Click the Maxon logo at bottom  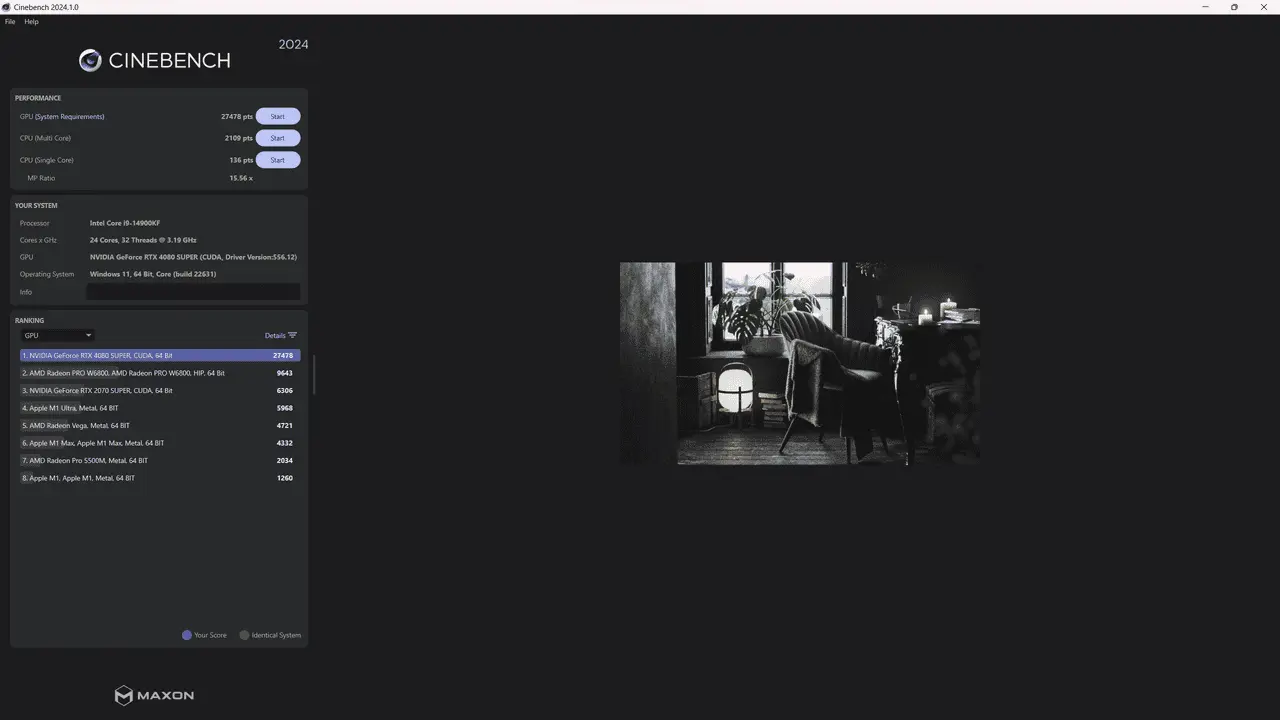pyautogui.click(x=154, y=695)
